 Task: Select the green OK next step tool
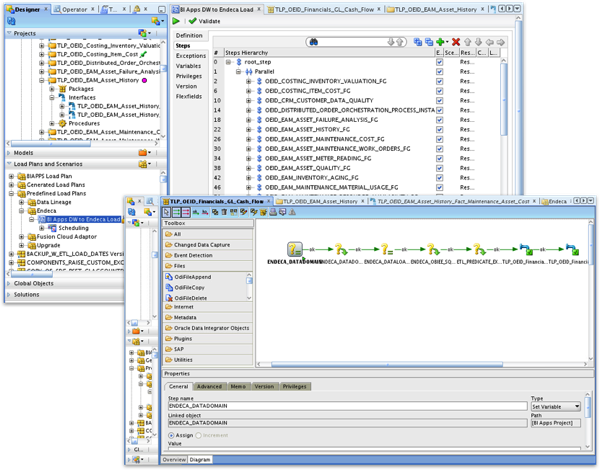[176, 212]
